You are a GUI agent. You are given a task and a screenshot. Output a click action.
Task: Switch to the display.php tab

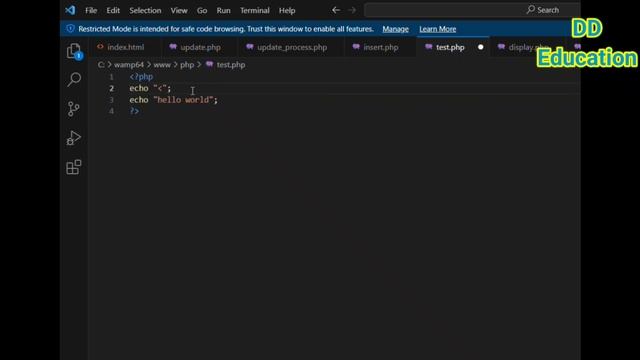[x=527, y=47]
